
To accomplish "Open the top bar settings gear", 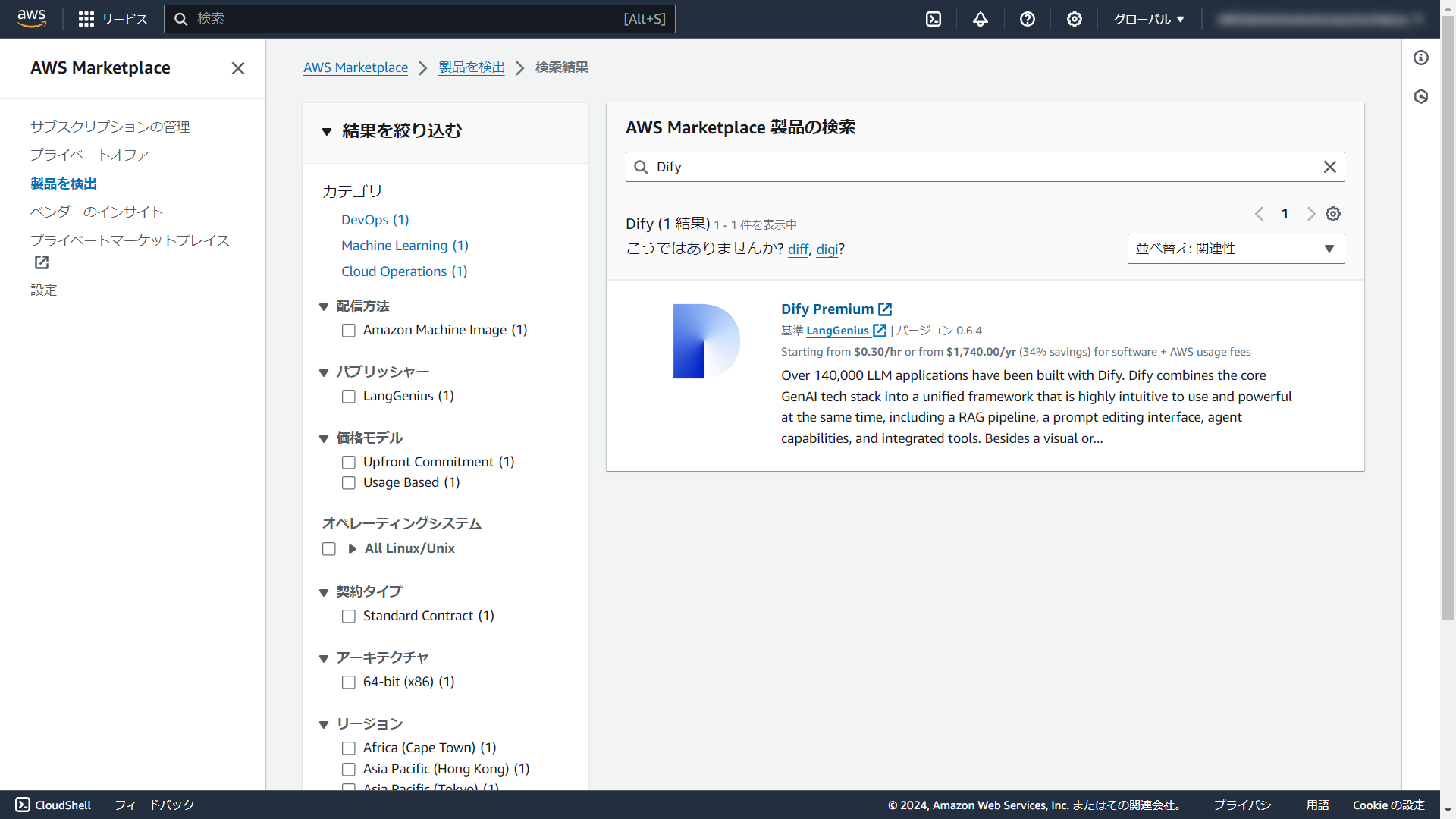I will click(1075, 19).
